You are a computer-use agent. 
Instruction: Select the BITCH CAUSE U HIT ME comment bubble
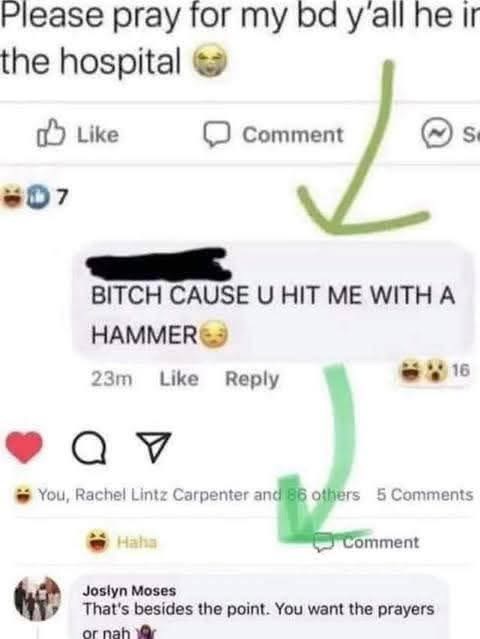[273, 301]
